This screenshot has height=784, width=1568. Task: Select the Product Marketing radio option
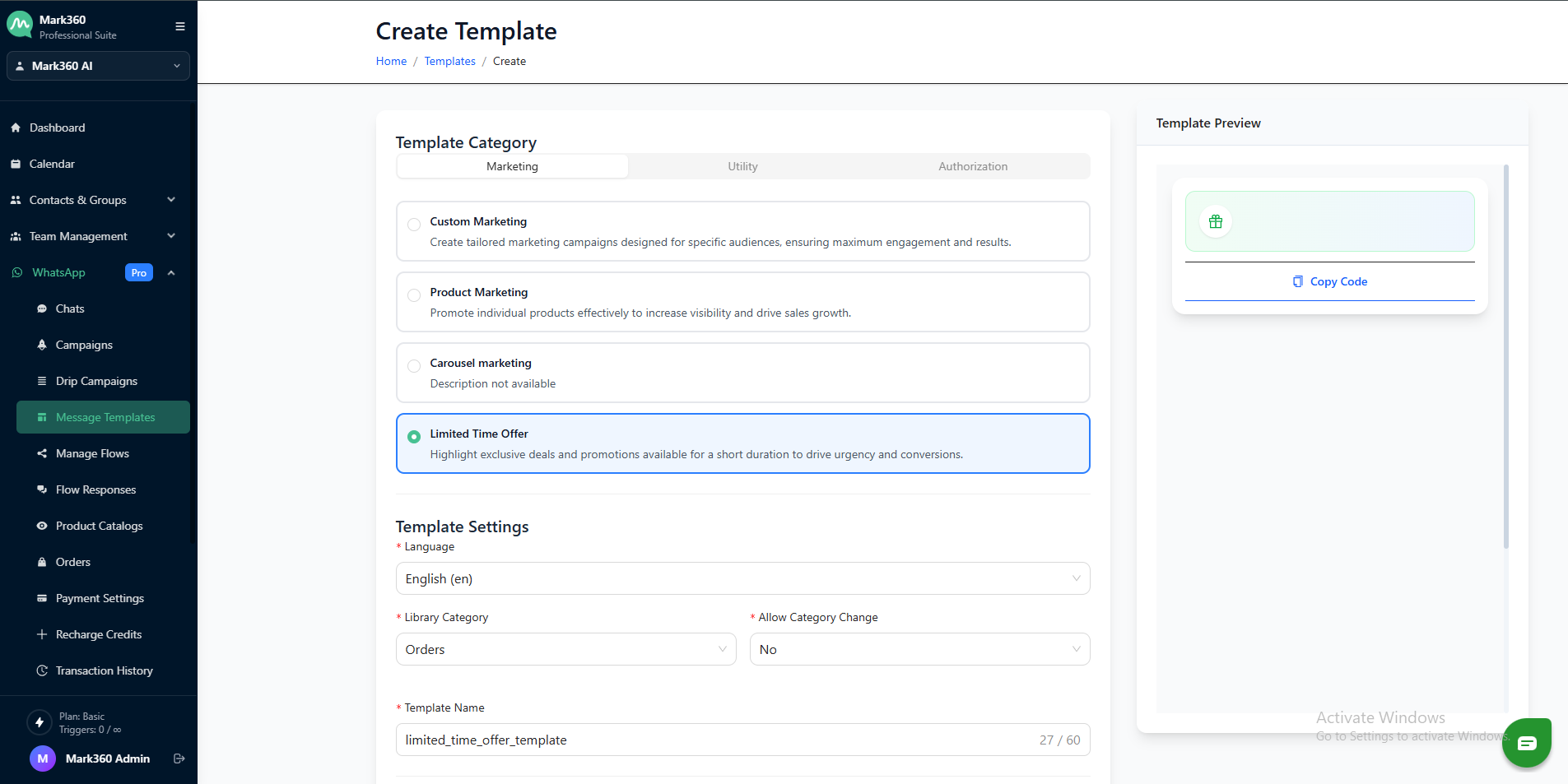414,295
